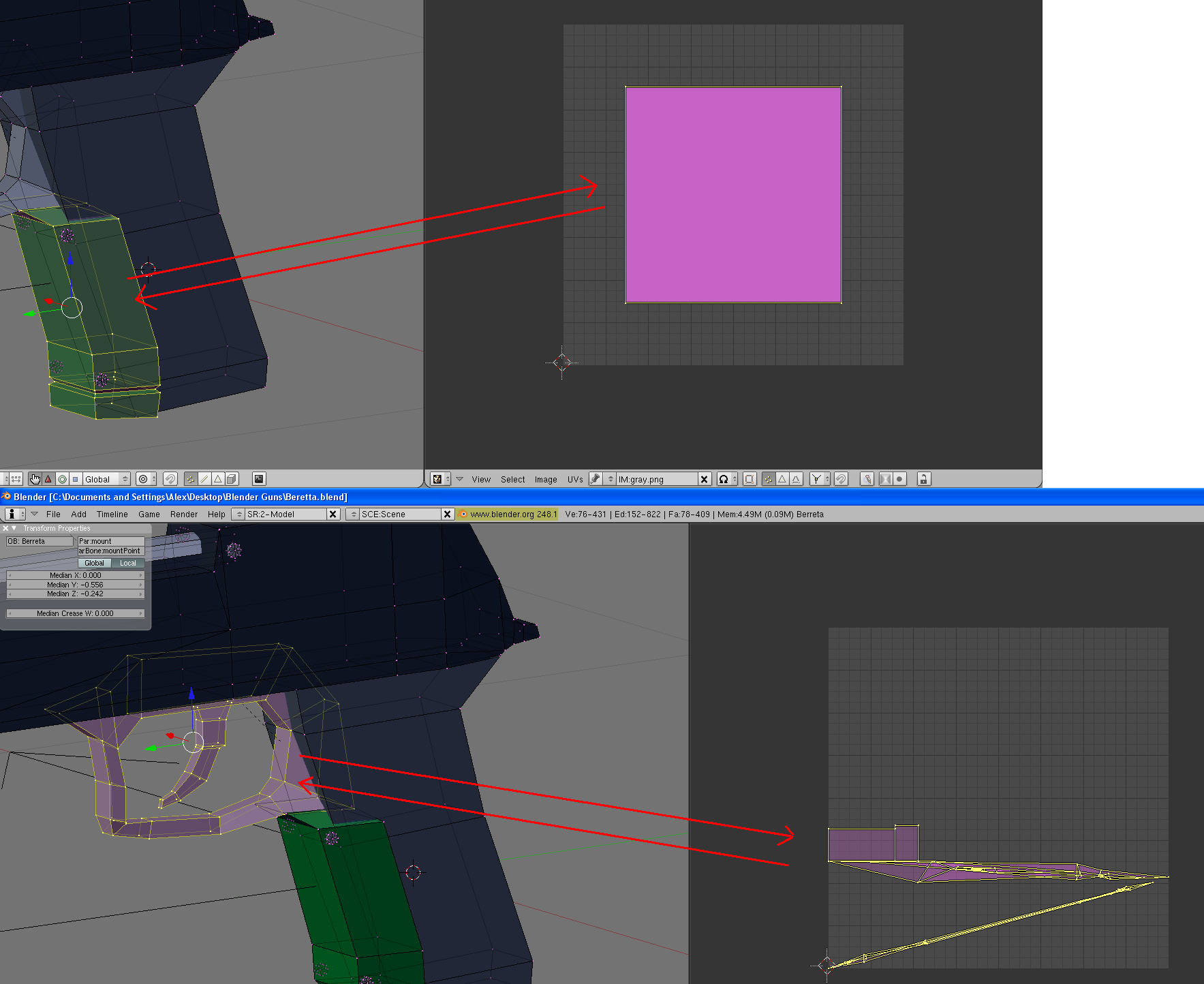Screen dimensions: 1204x984
Task: Visit the www.blender.org 248.1 link
Action: (x=508, y=514)
